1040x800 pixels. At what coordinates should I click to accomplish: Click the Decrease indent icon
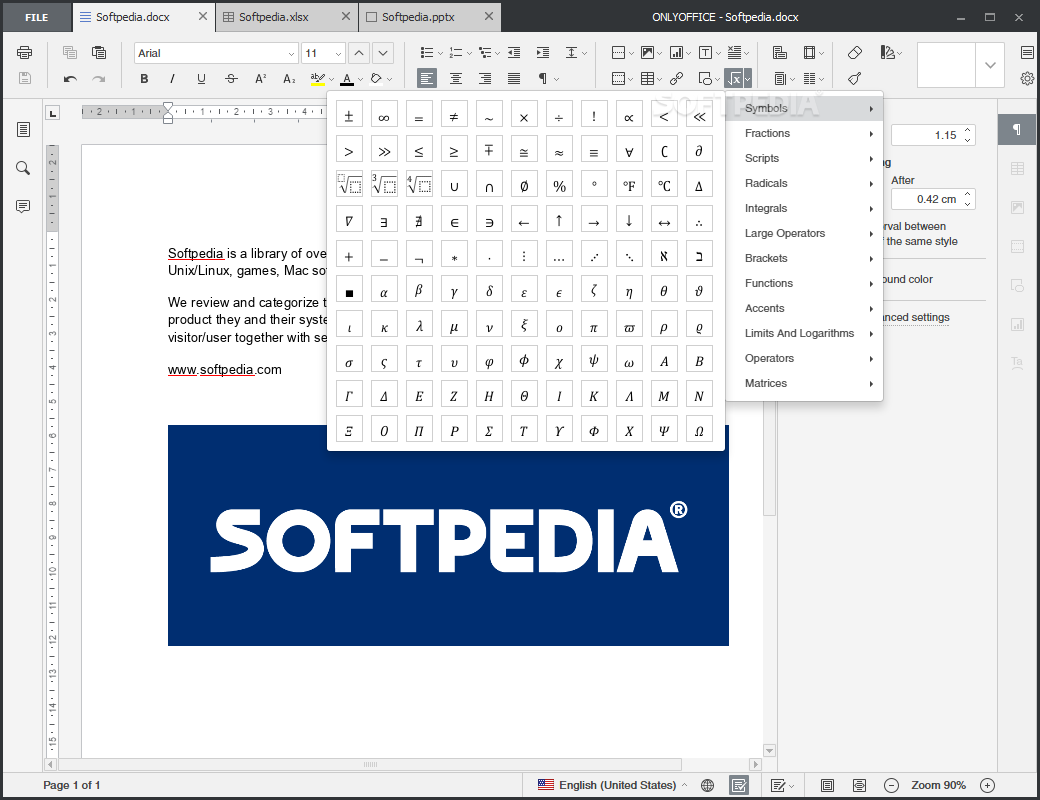point(514,52)
